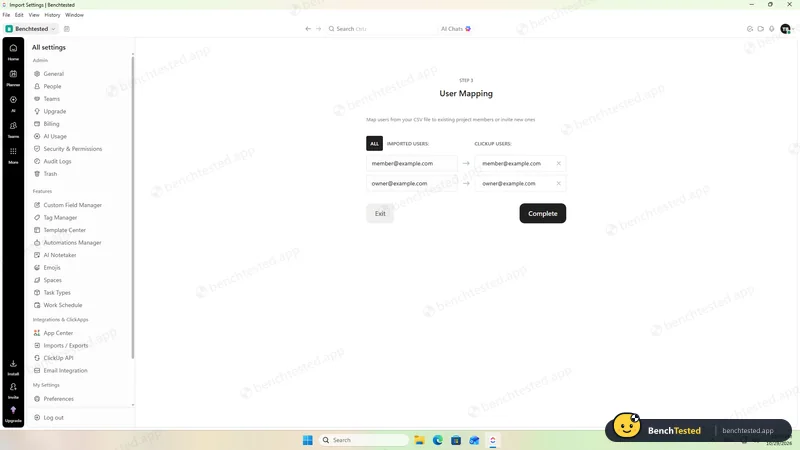
Task: Open the Windows Start menu
Action: pyautogui.click(x=308, y=440)
